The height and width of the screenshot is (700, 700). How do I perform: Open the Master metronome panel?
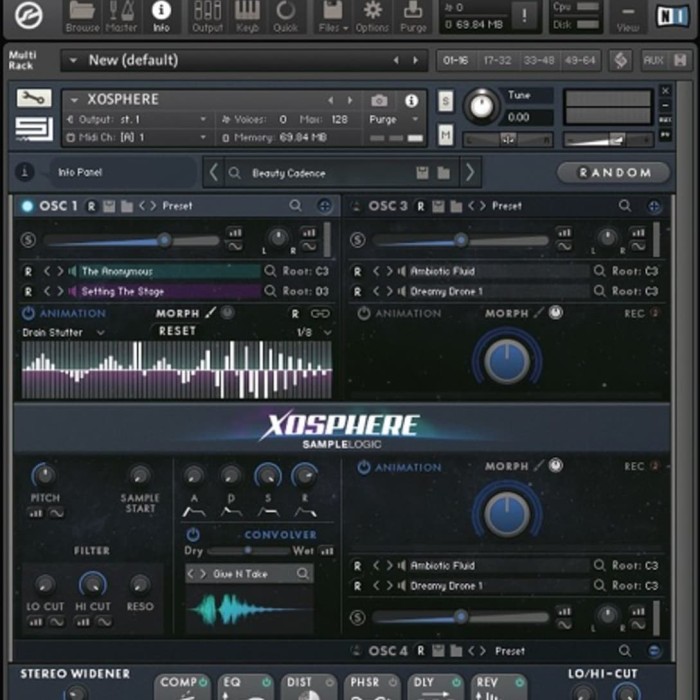coord(121,17)
